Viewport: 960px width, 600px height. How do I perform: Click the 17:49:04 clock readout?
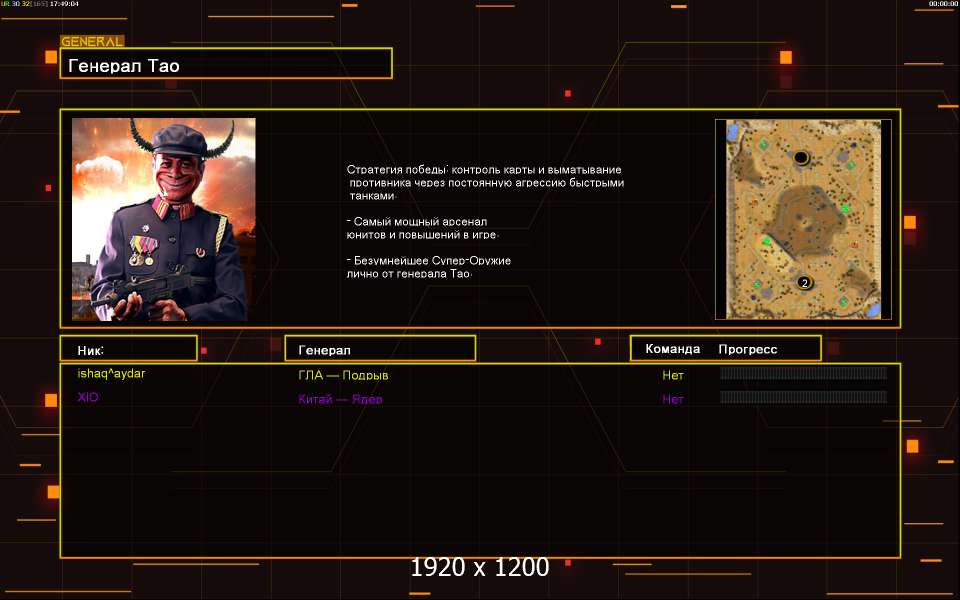64,4
